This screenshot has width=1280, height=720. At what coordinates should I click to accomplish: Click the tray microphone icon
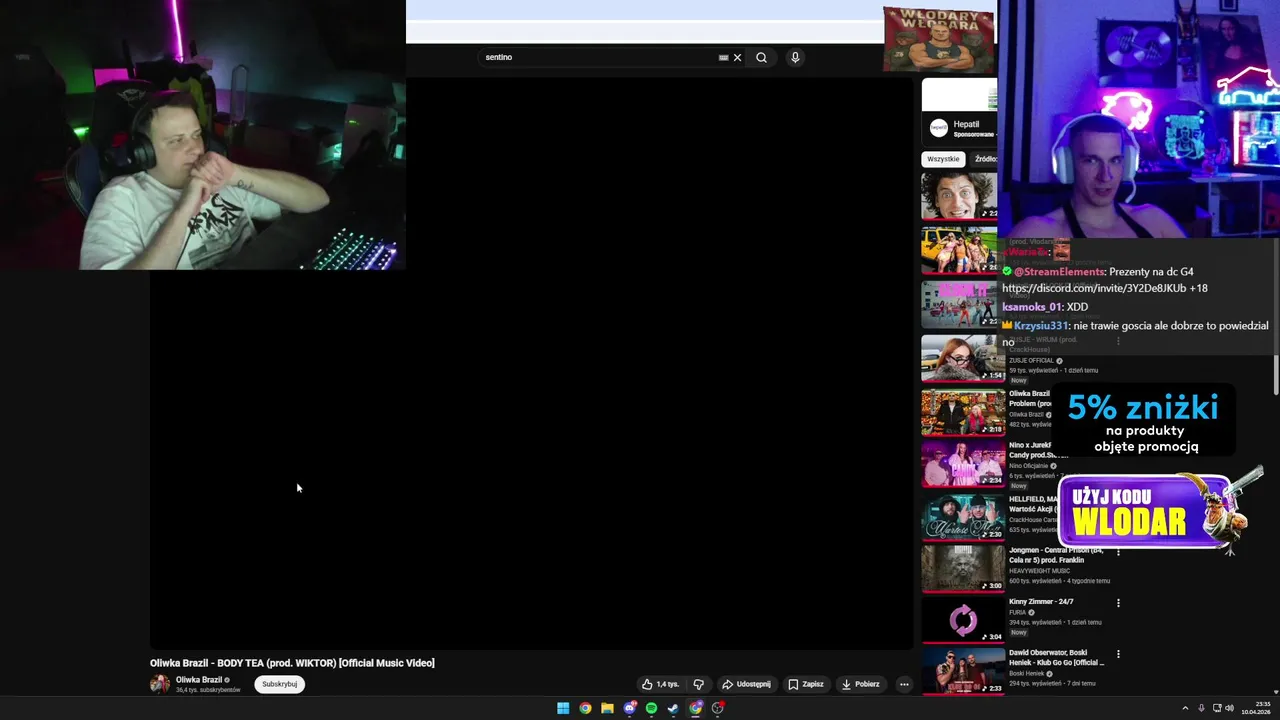(x=1201, y=708)
